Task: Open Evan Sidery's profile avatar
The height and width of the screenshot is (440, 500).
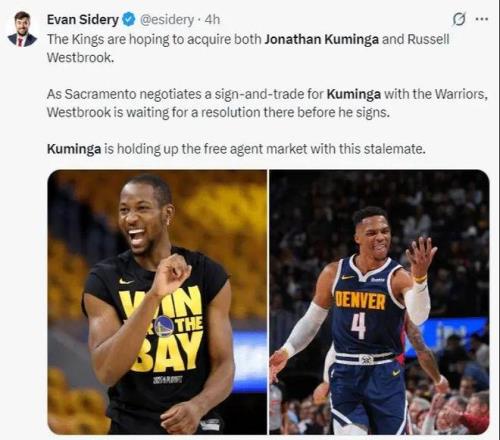Action: point(22,29)
